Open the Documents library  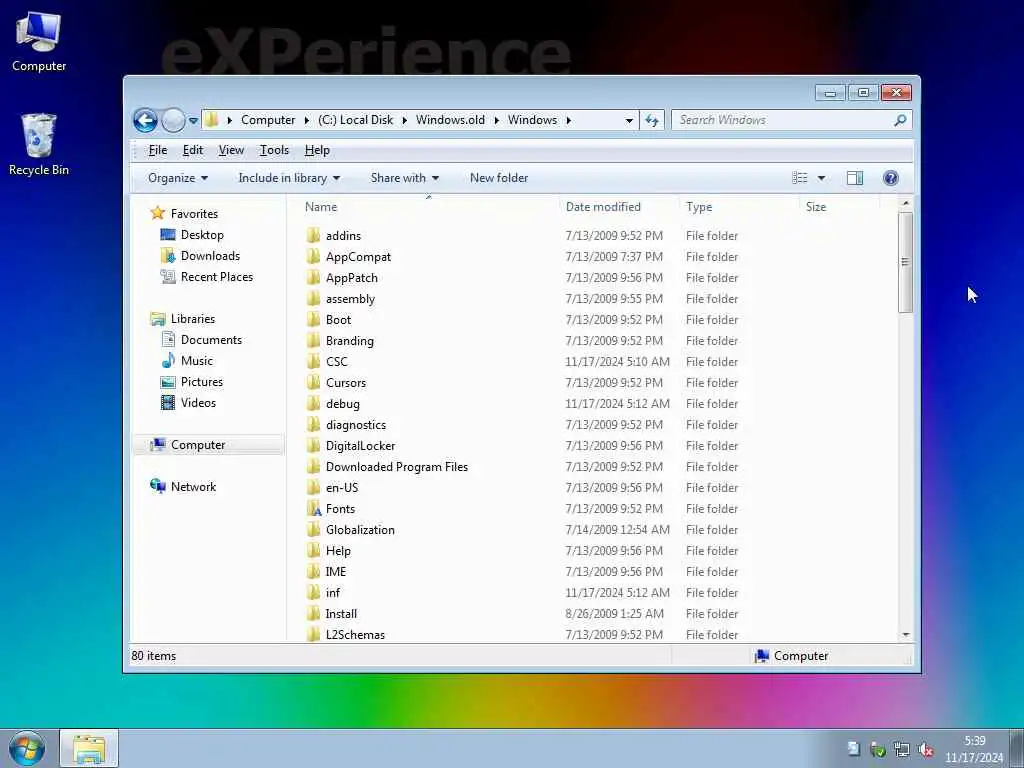(211, 340)
